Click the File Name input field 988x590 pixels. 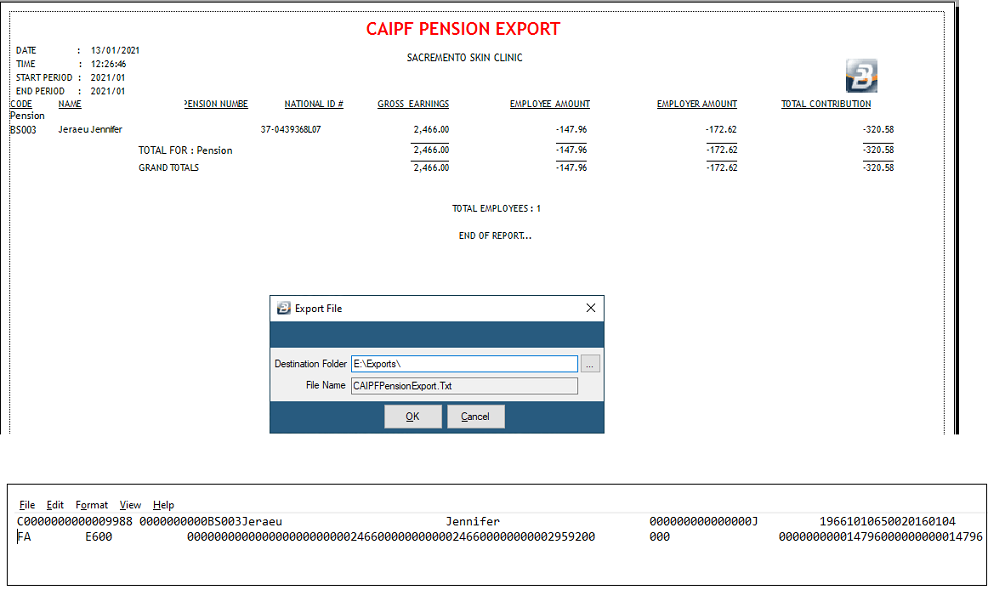click(464, 386)
